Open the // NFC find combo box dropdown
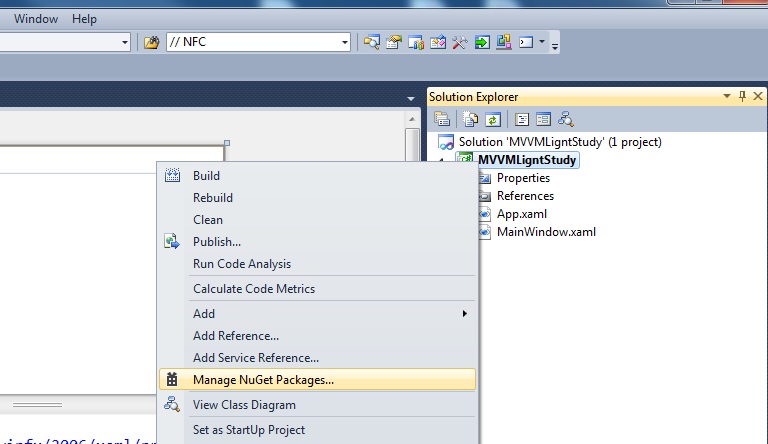Viewport: 768px width, 444px height. pos(345,43)
